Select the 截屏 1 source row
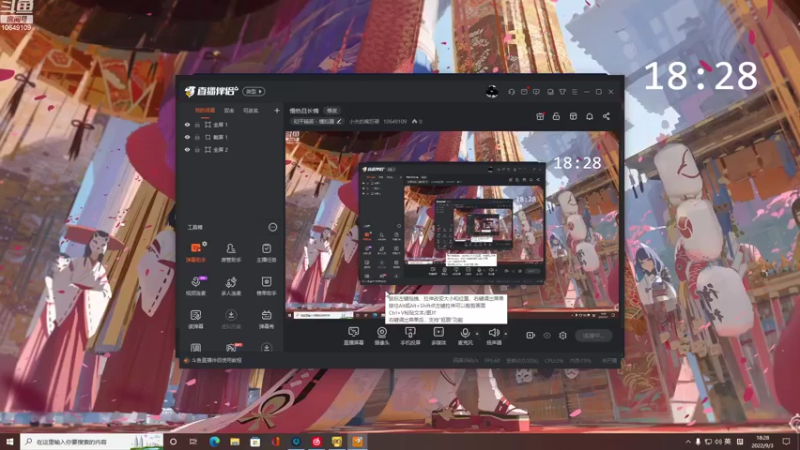 [231, 137]
